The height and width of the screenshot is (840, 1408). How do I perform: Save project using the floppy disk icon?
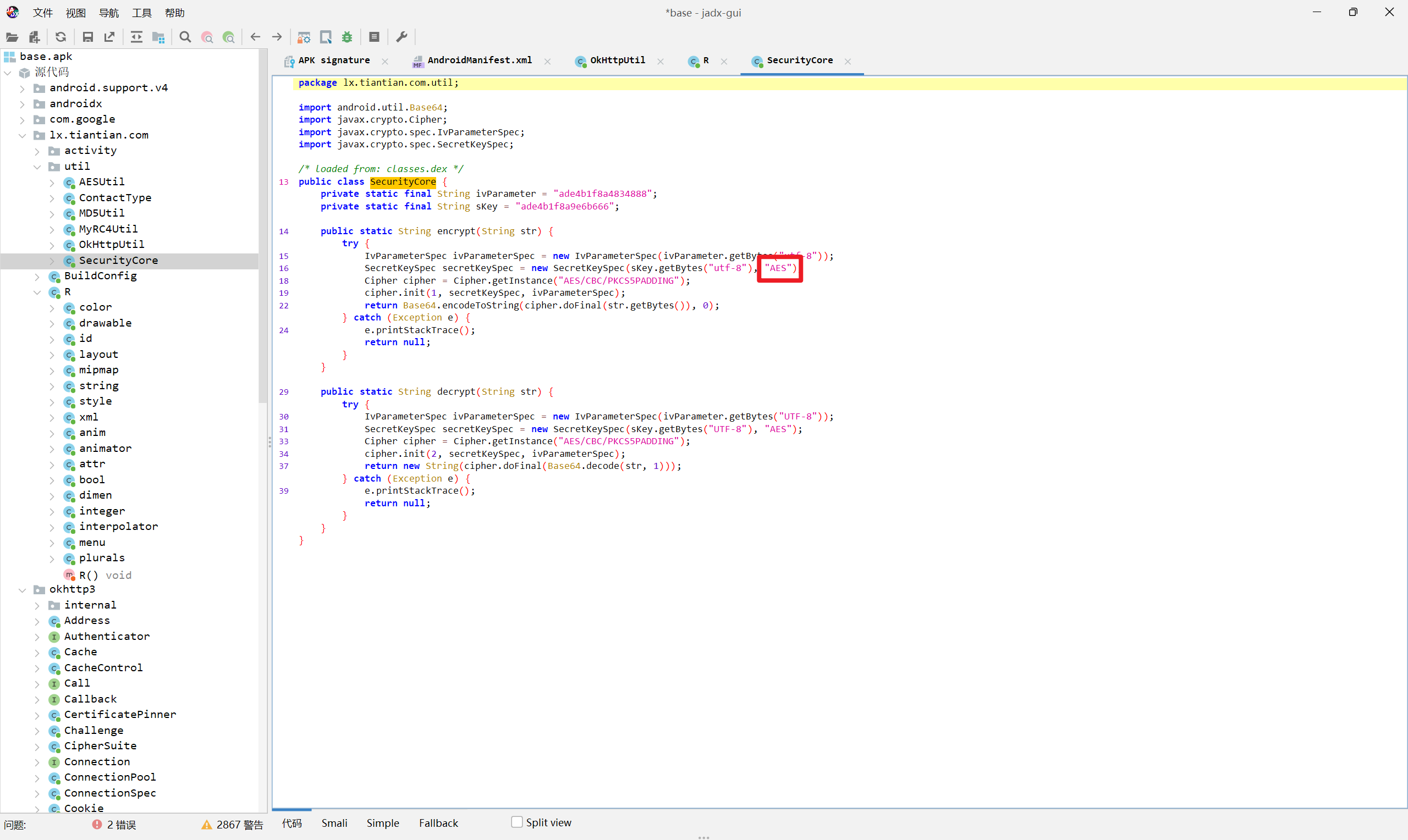(88, 37)
